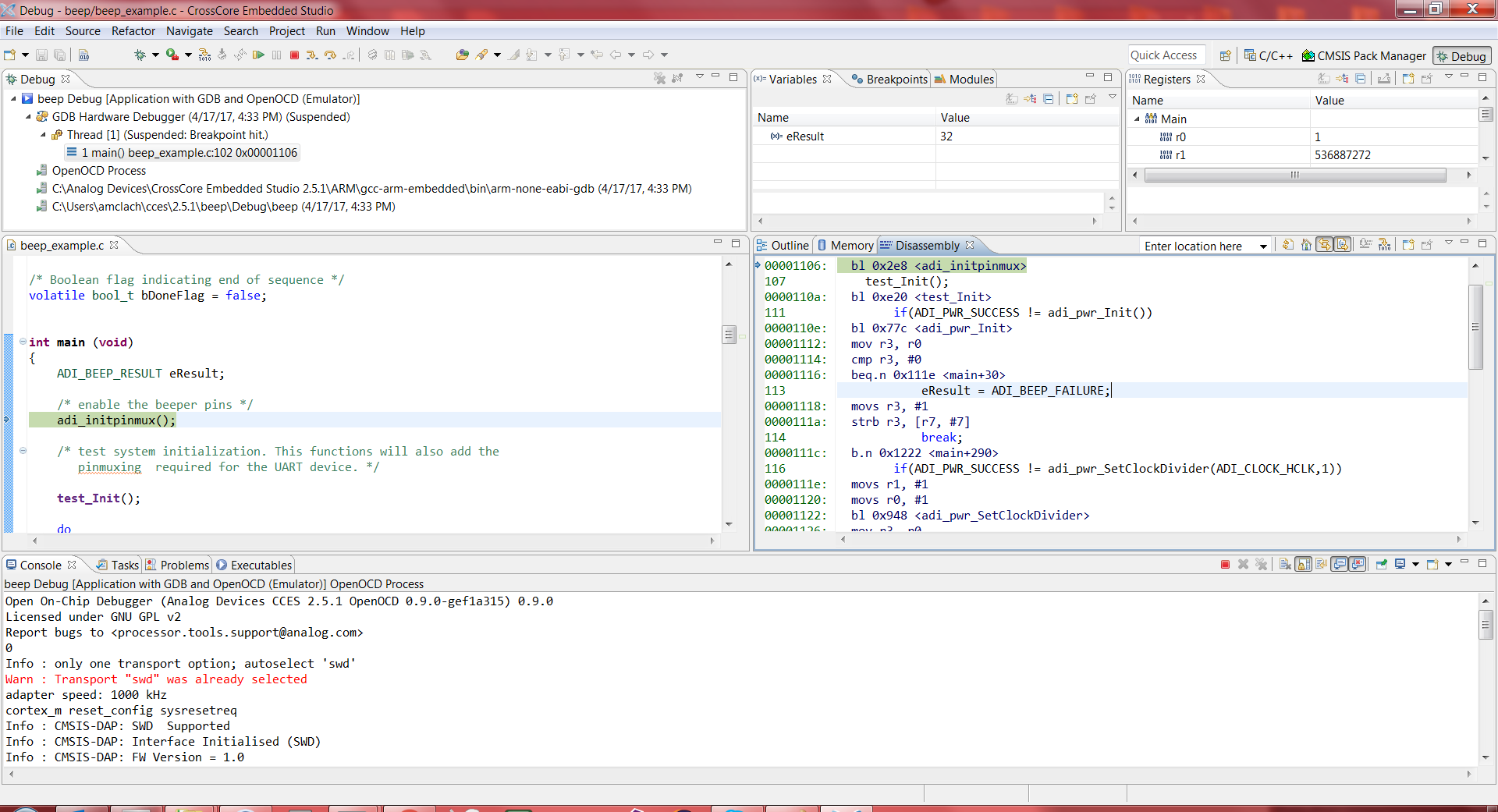This screenshot has height=812, width=1498.
Task: Select the main() beep_example.c:102 stack frame
Action: pyautogui.click(x=182, y=153)
